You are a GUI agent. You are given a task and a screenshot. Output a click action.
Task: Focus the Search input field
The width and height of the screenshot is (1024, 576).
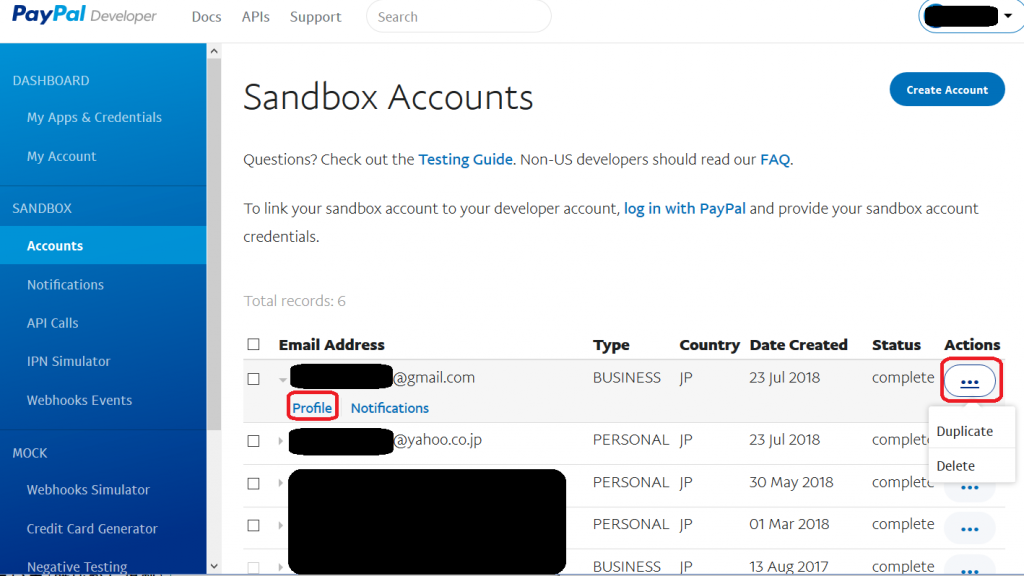[458, 17]
